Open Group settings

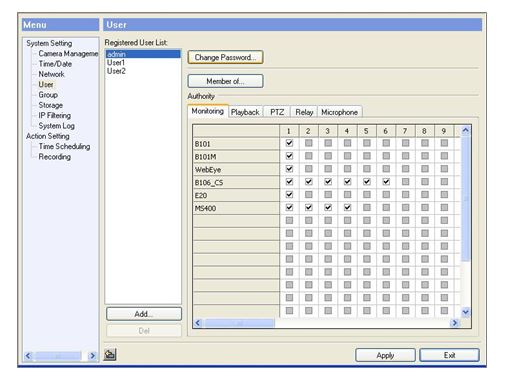tap(48, 95)
